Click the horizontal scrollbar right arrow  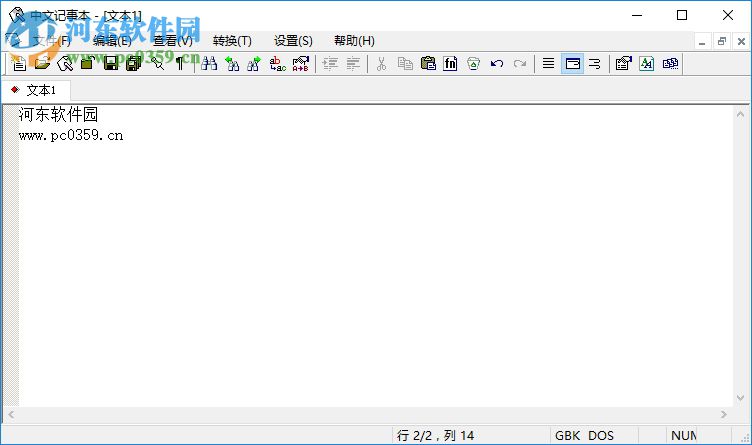[724, 414]
